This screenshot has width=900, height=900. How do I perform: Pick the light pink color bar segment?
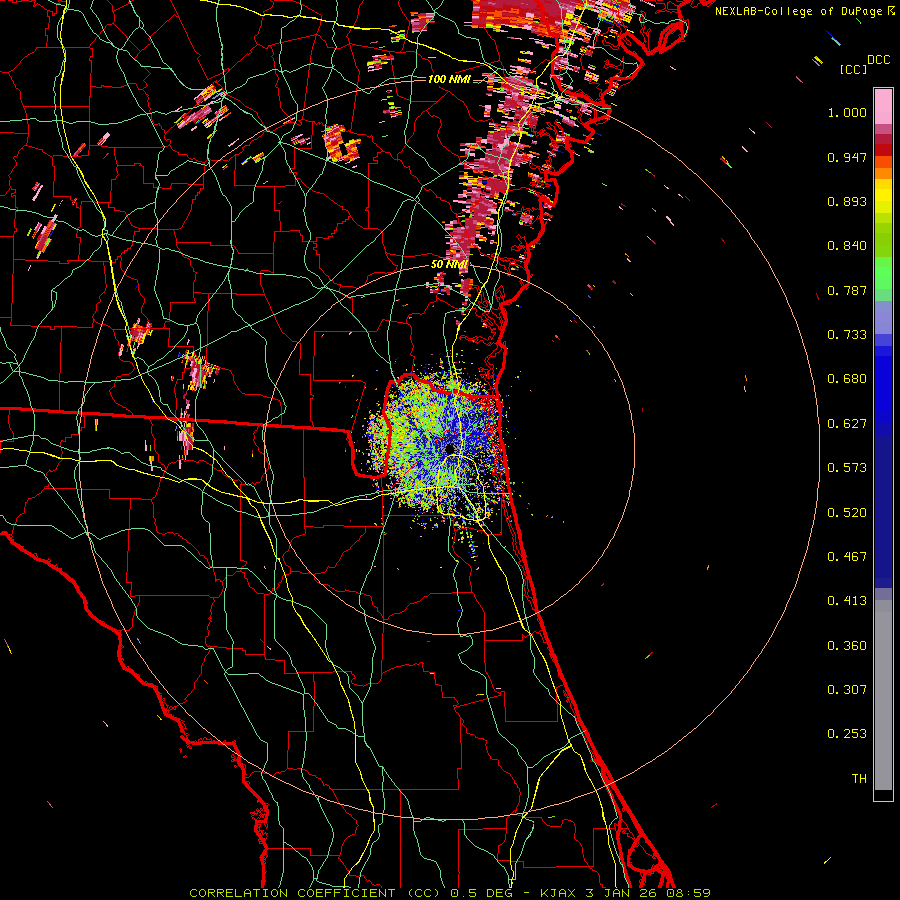883,107
